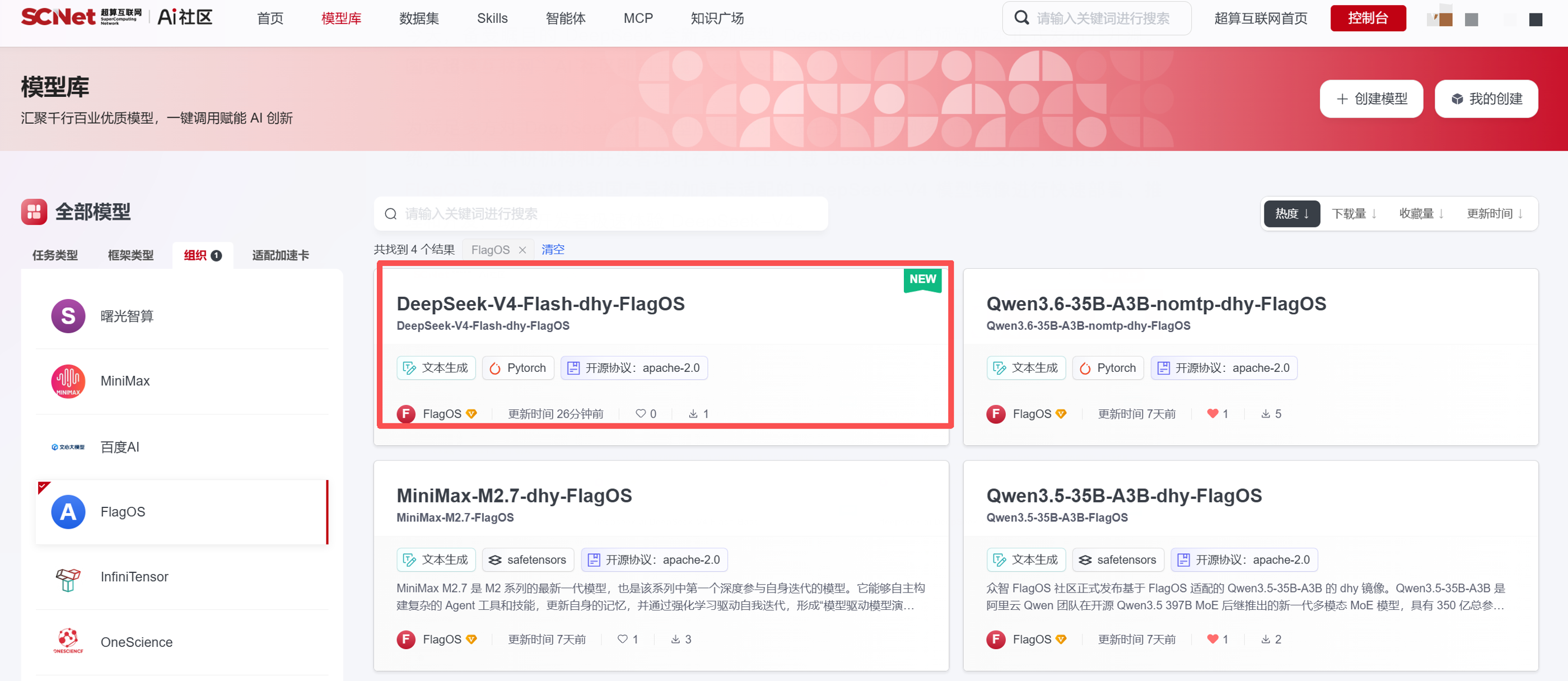Click the red grid icon beside 全部模型
The height and width of the screenshot is (681, 1568).
tap(34, 212)
